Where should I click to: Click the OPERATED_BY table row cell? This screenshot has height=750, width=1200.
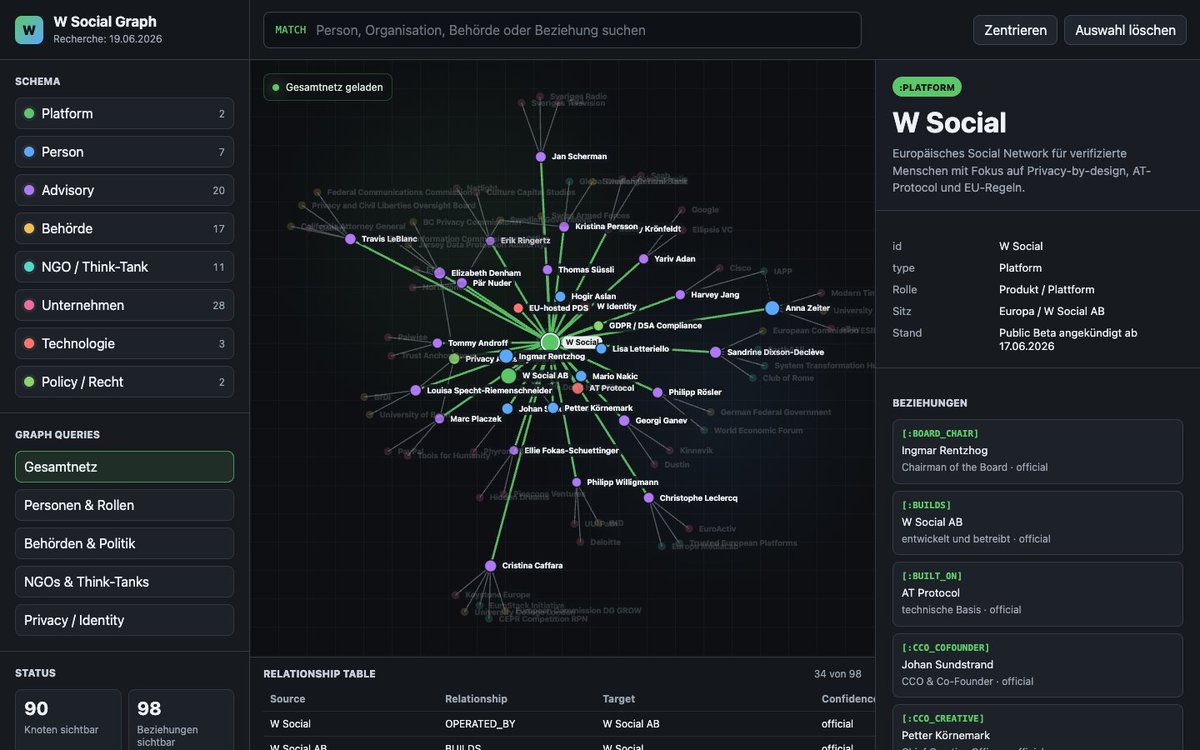tap(480, 724)
